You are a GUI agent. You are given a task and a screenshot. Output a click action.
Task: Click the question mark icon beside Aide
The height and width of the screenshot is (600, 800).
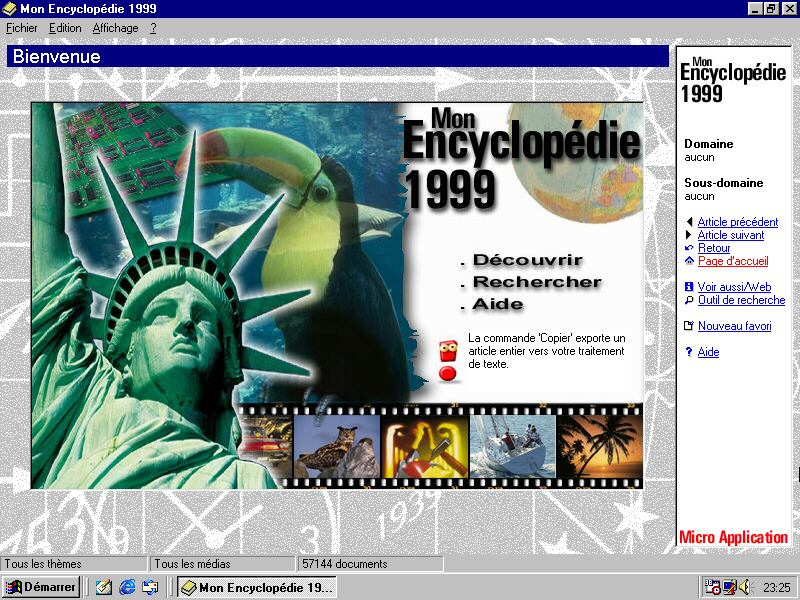coord(689,352)
